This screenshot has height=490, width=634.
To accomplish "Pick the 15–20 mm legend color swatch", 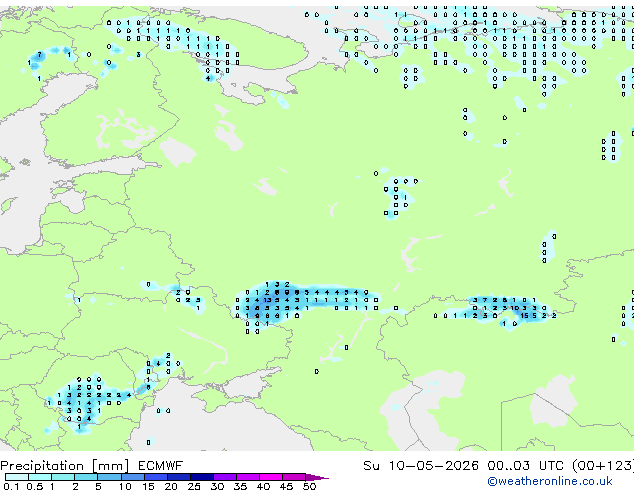I will [x=155, y=477].
